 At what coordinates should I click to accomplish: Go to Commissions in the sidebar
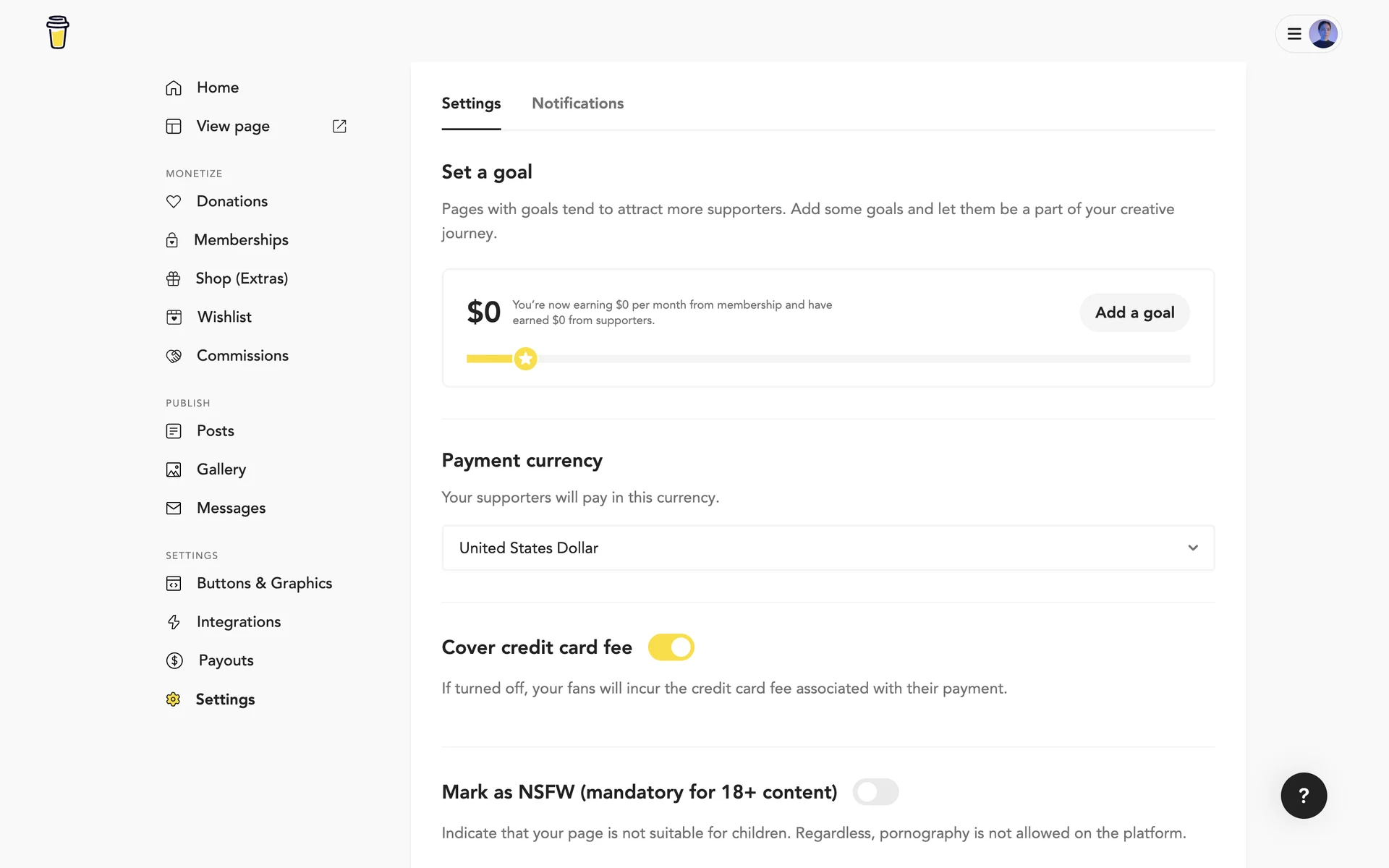point(242,356)
